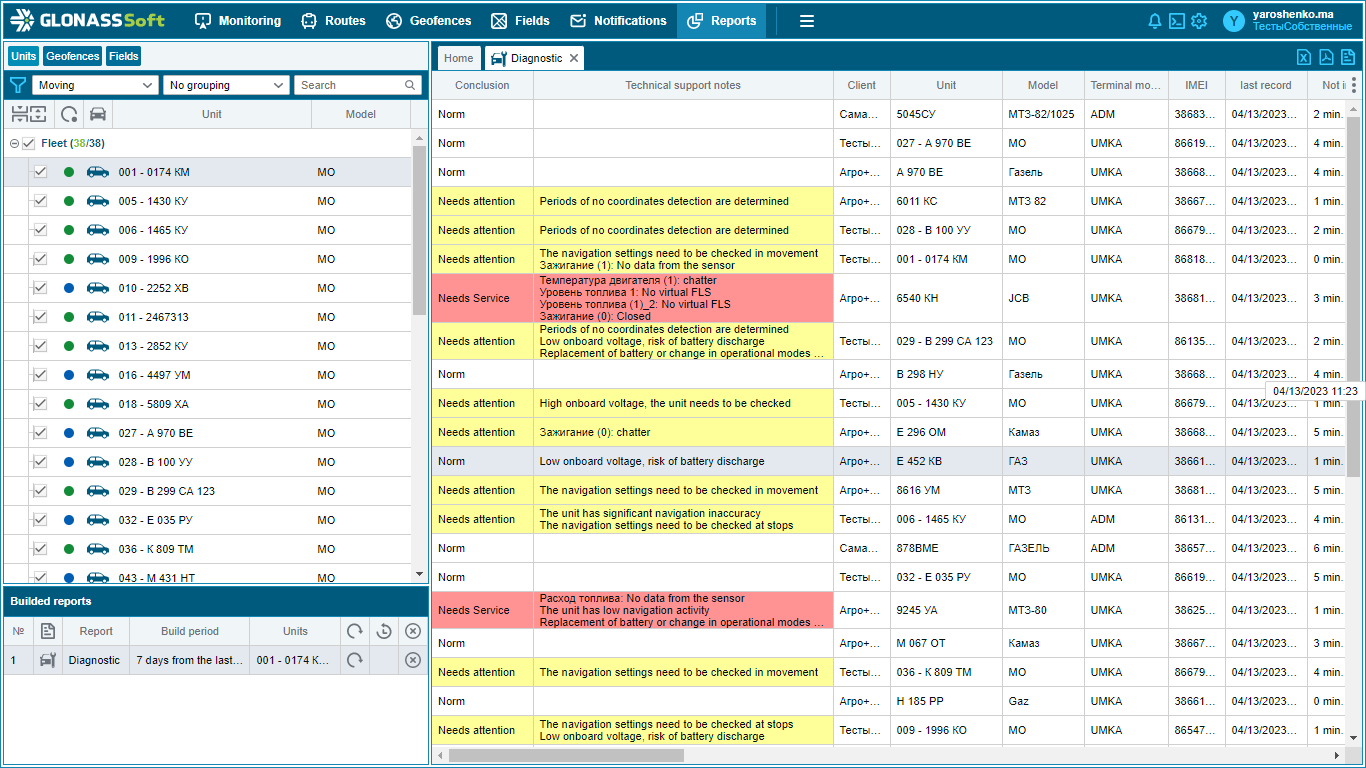Click the remove all header icon
Viewport: 1366px width, 768px height.
(412, 631)
